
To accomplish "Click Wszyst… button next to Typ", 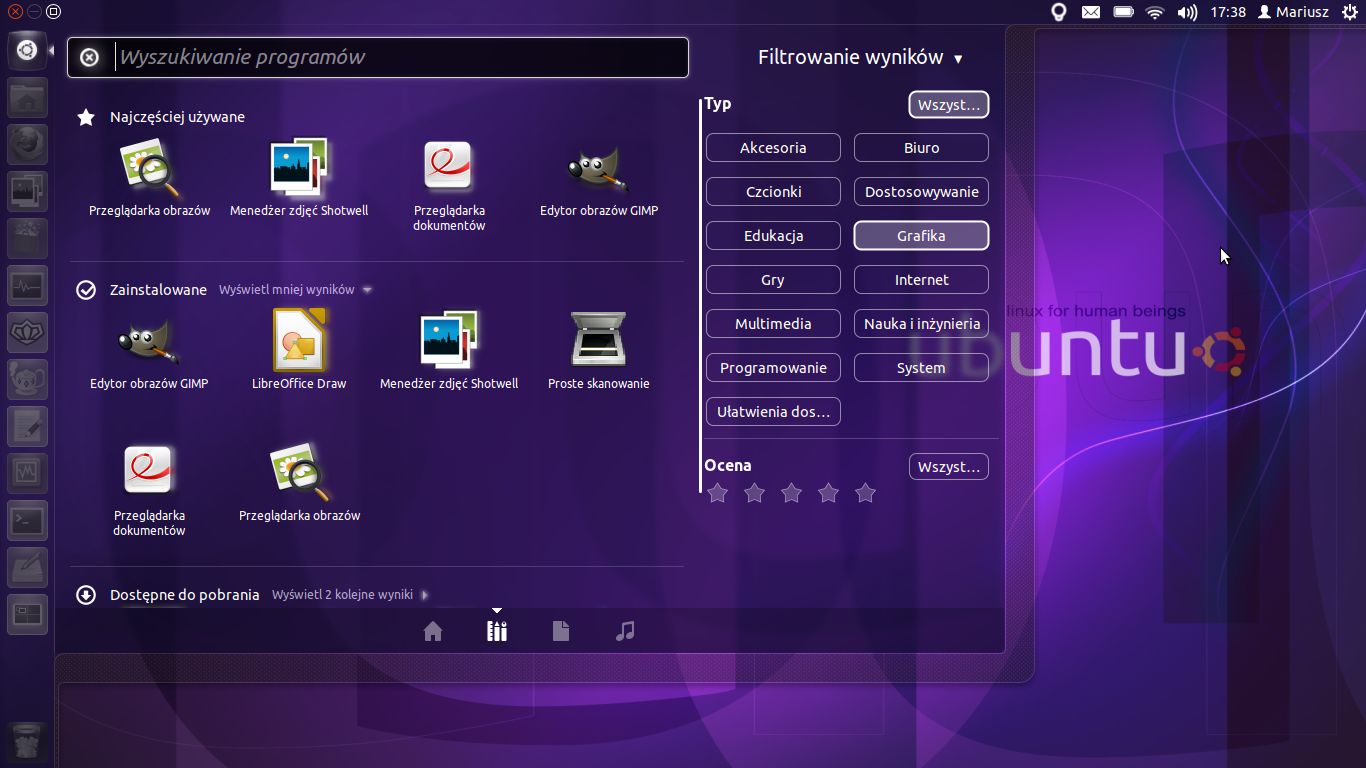I will point(948,105).
